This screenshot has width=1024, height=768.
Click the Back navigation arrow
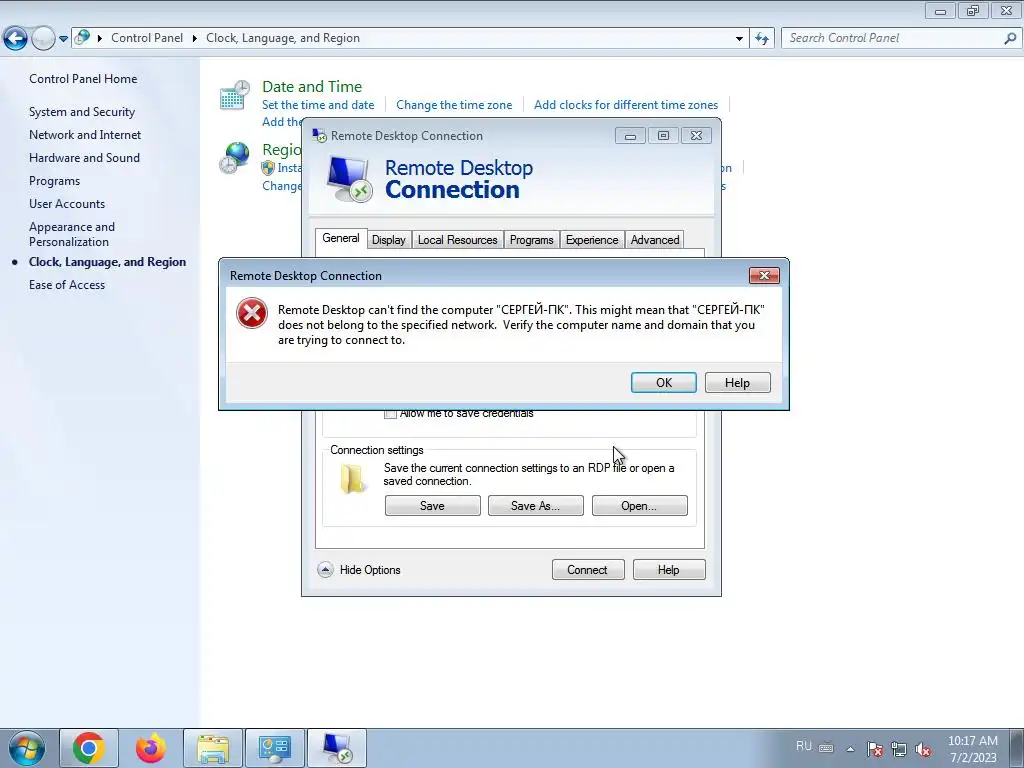[16, 39]
